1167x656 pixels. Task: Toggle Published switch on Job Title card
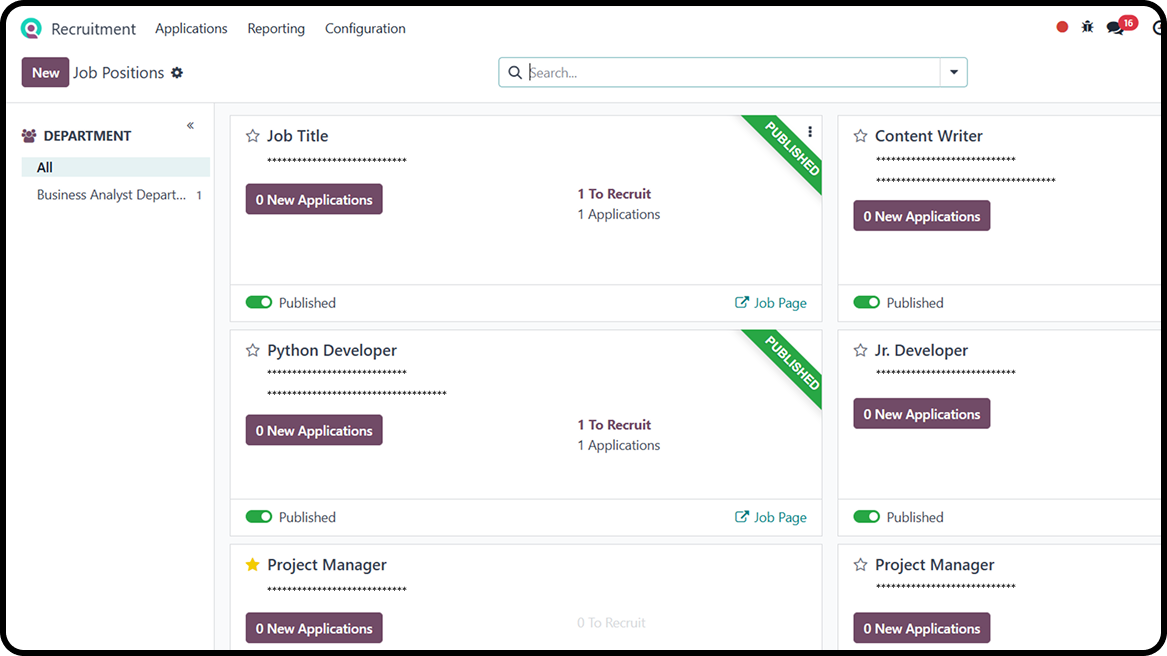259,302
